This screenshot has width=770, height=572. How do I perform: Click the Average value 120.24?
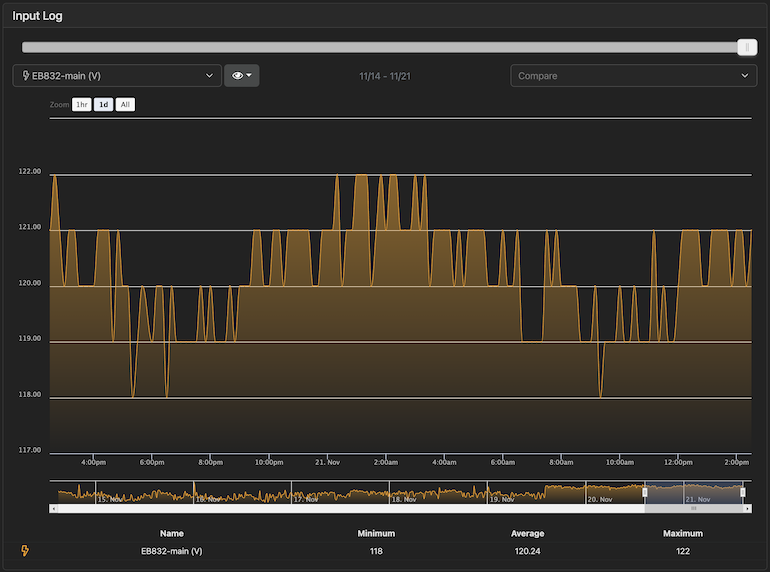[x=527, y=551]
